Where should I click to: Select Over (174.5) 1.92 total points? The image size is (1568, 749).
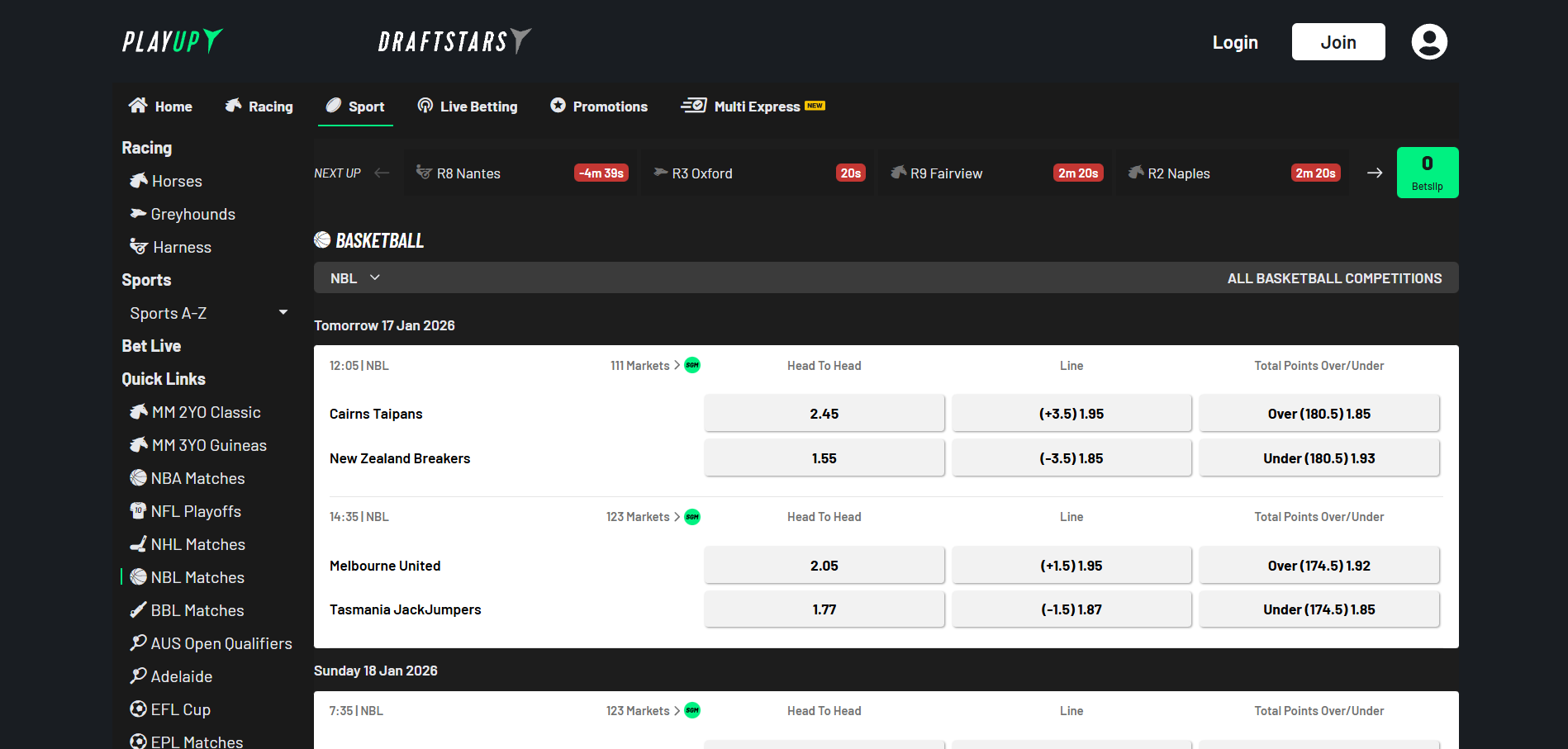tap(1319, 566)
